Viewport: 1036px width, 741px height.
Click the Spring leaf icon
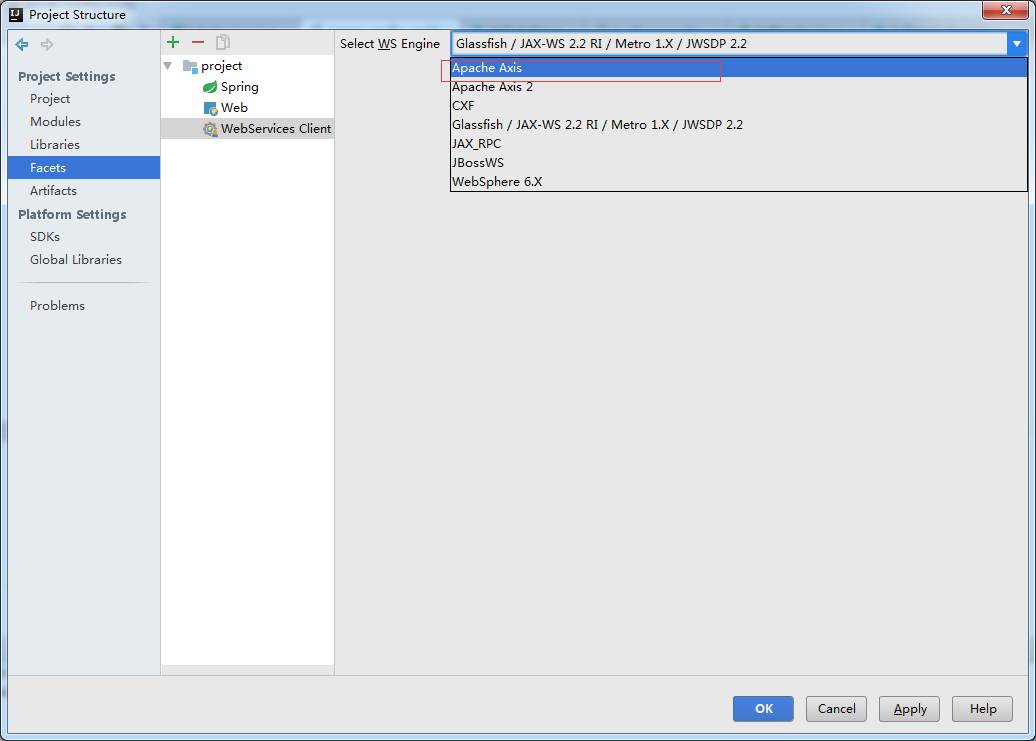(210, 87)
